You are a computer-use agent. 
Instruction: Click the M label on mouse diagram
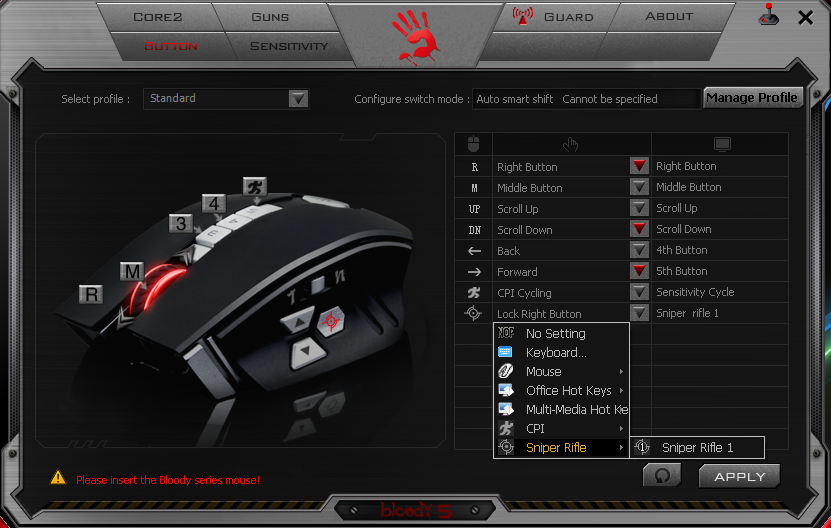click(132, 272)
